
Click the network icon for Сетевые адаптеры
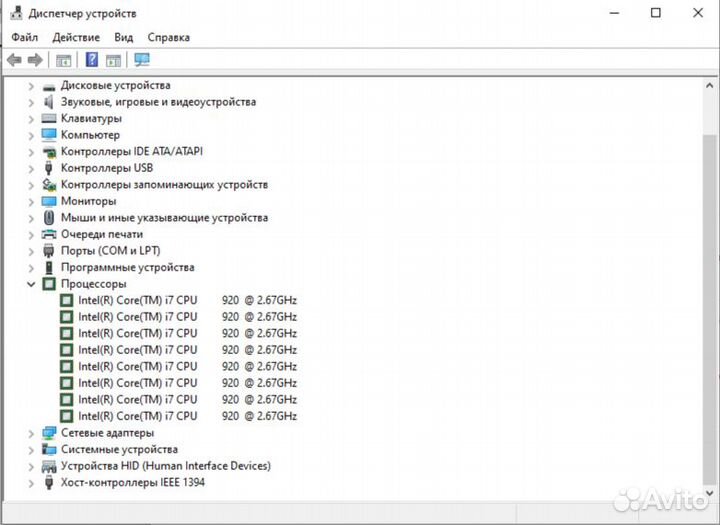point(49,433)
